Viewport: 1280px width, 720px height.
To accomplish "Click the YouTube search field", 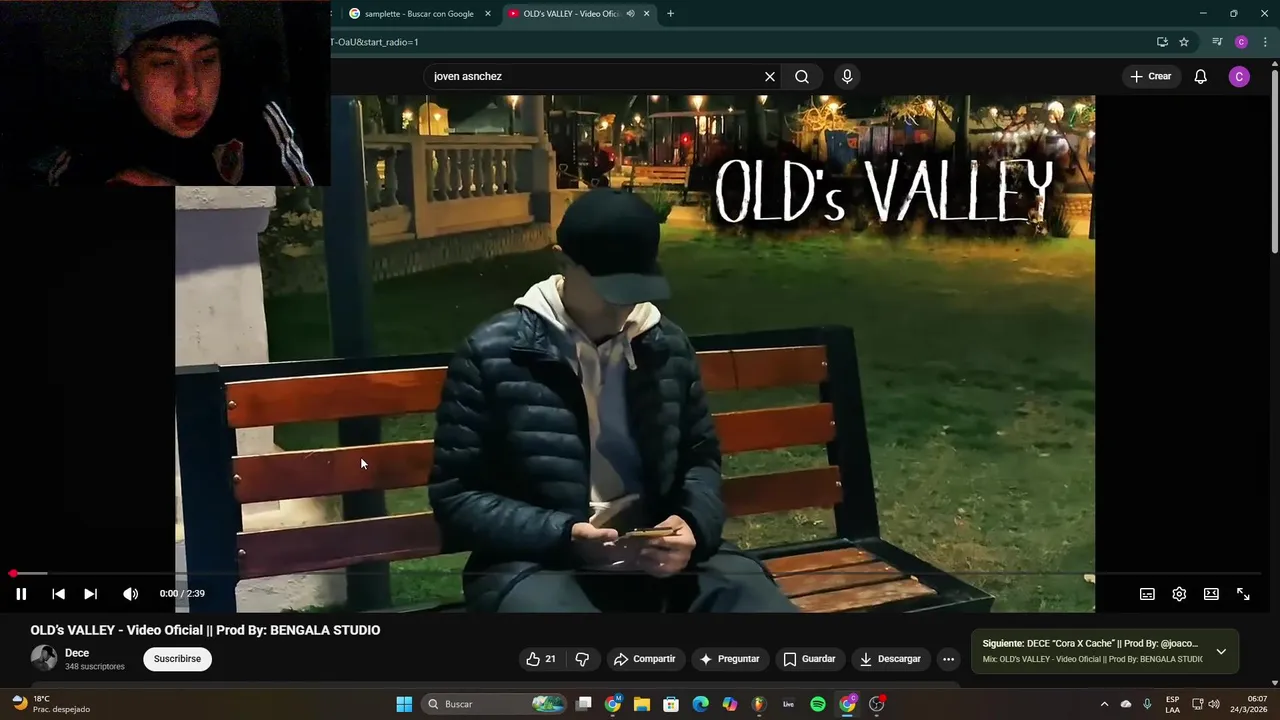I will click(x=595, y=76).
